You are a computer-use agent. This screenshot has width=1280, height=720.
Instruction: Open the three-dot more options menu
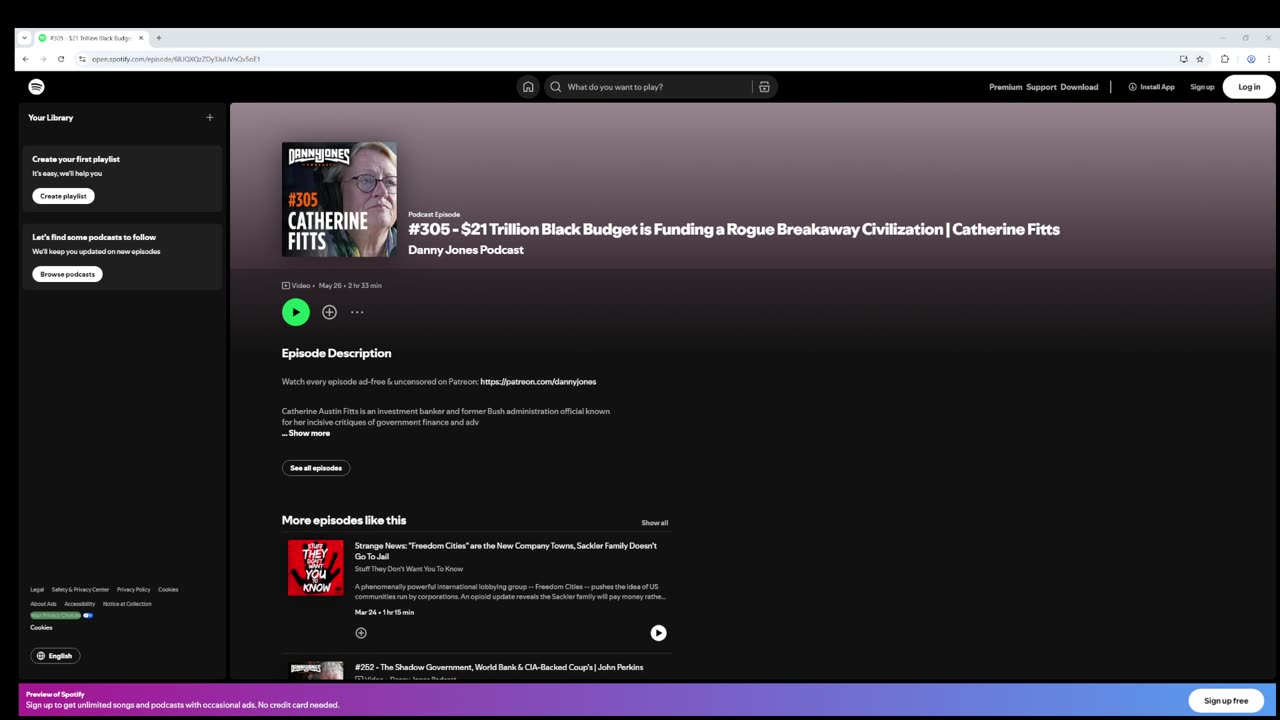point(357,312)
